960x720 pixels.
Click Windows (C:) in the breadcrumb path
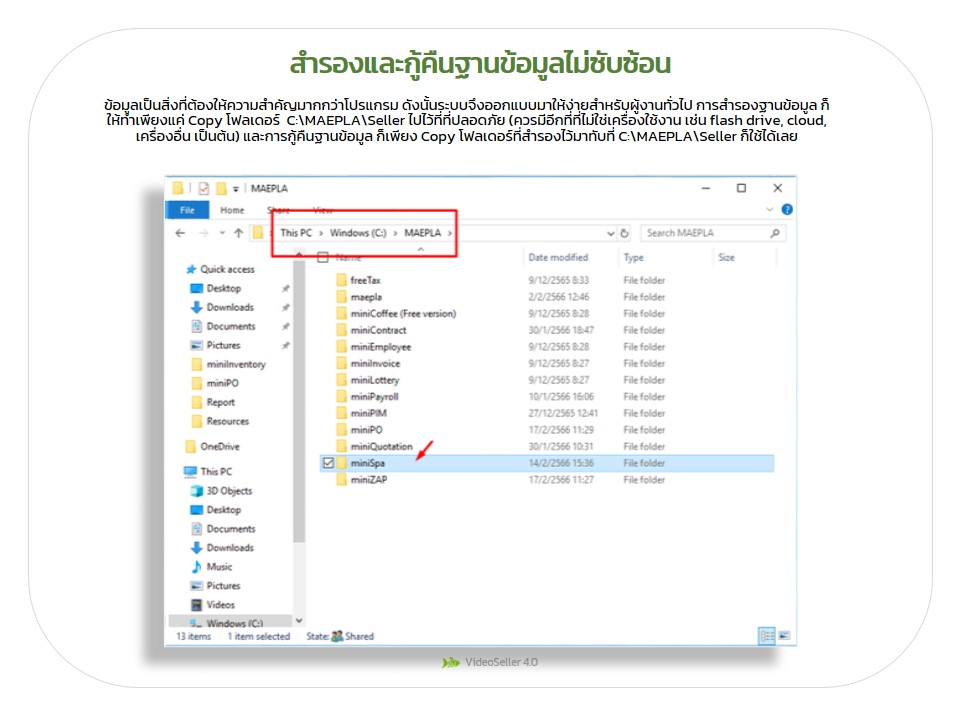tap(358, 233)
